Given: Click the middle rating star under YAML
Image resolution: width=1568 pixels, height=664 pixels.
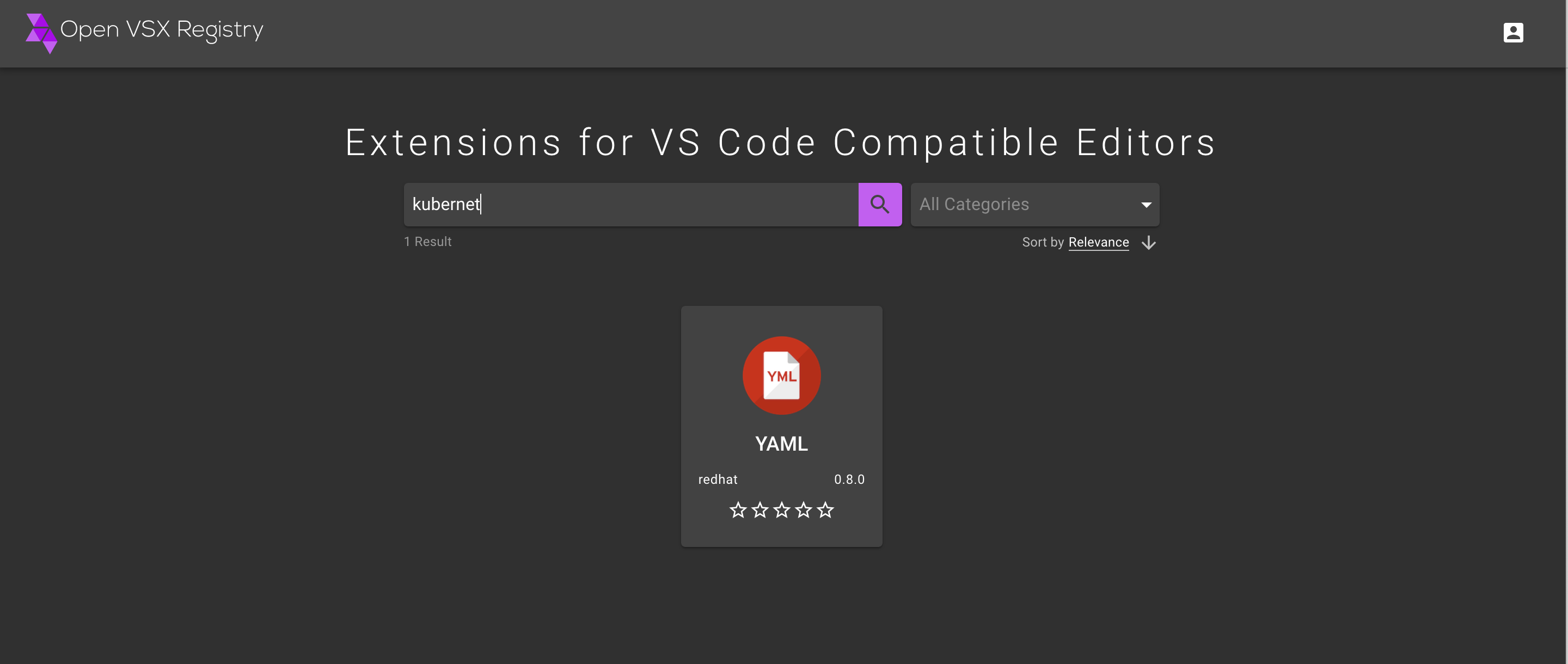Looking at the screenshot, I should [x=782, y=510].
